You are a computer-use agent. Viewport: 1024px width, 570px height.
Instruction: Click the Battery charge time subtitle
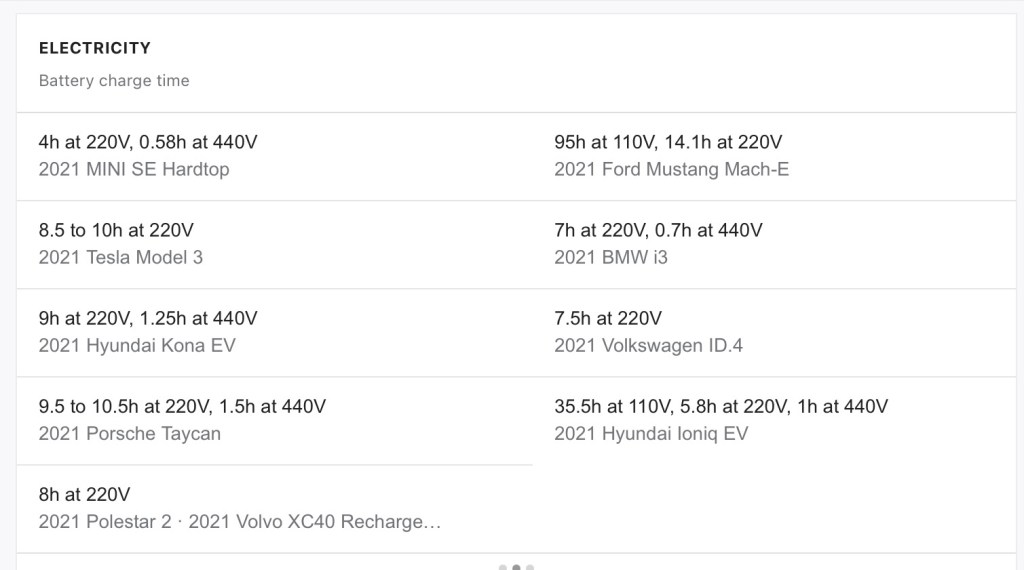pos(114,81)
